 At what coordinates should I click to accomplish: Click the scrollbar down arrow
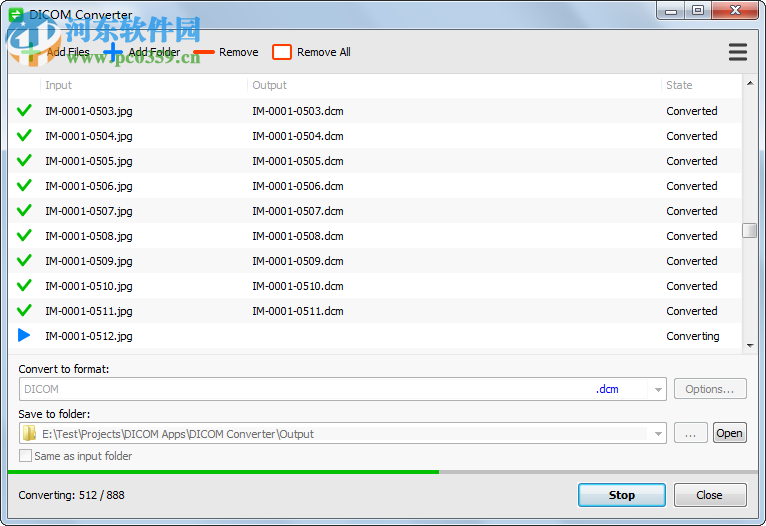[749, 345]
